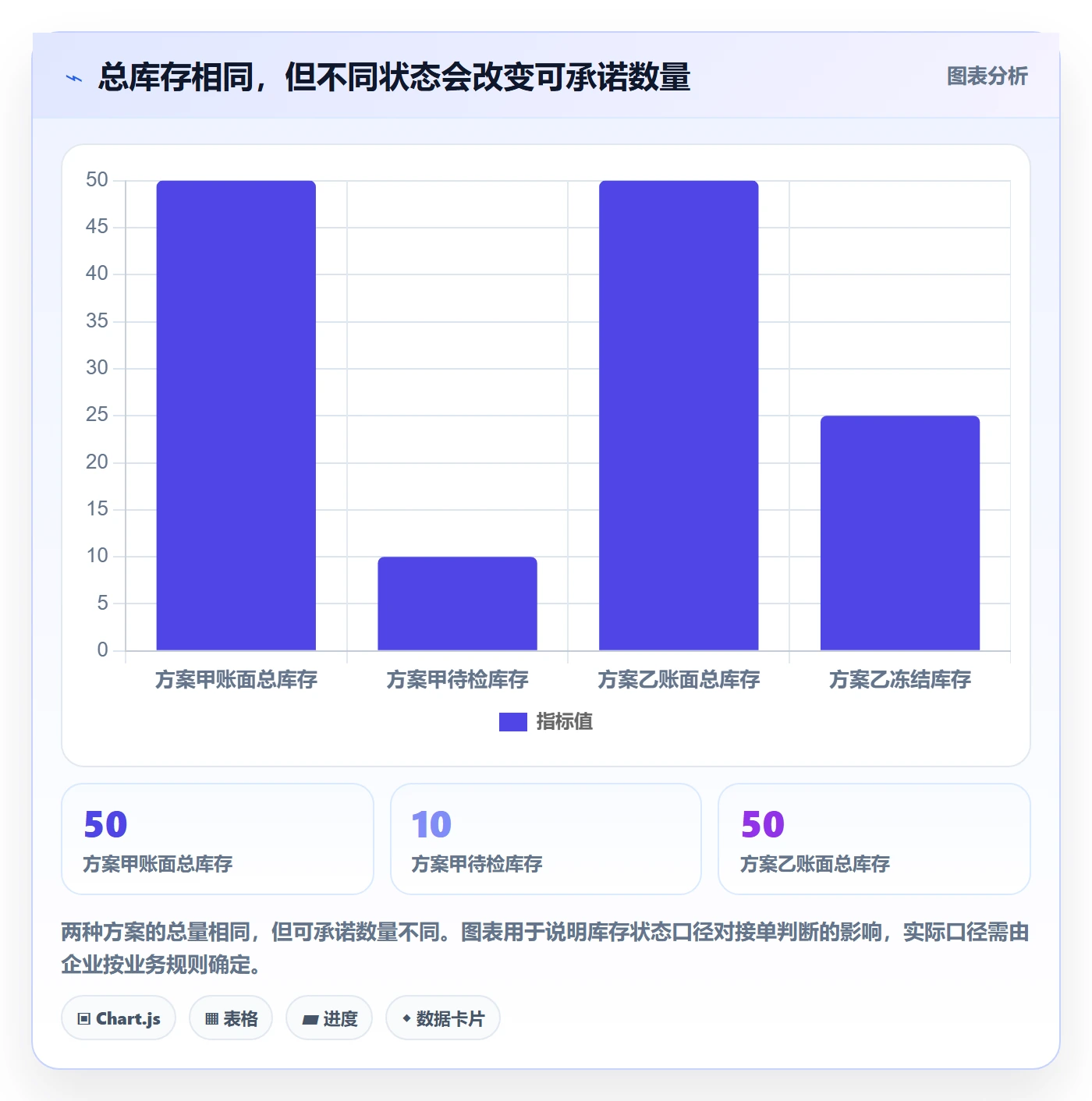Click the y-axis value 25
The height and width of the screenshot is (1101, 1092).
click(x=97, y=415)
